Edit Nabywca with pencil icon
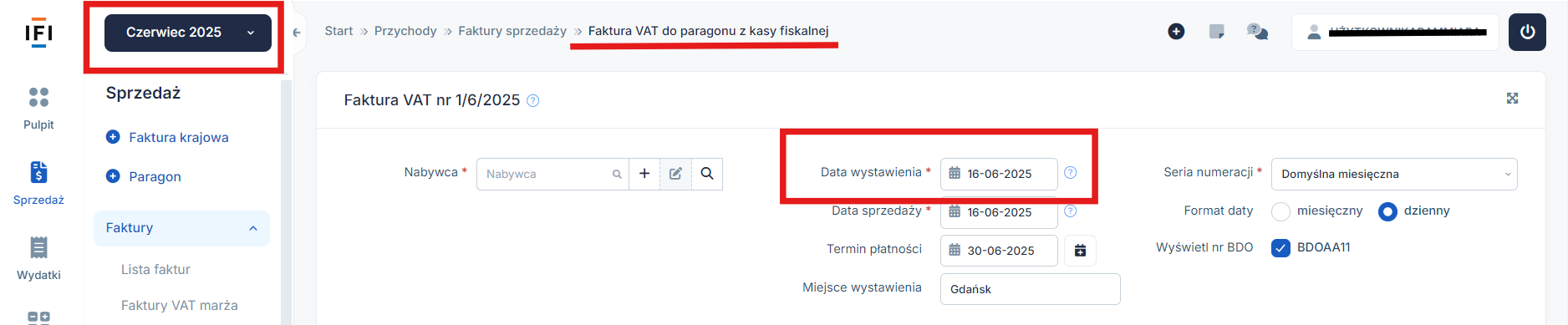Image resolution: width=1568 pixels, height=325 pixels. [675, 174]
